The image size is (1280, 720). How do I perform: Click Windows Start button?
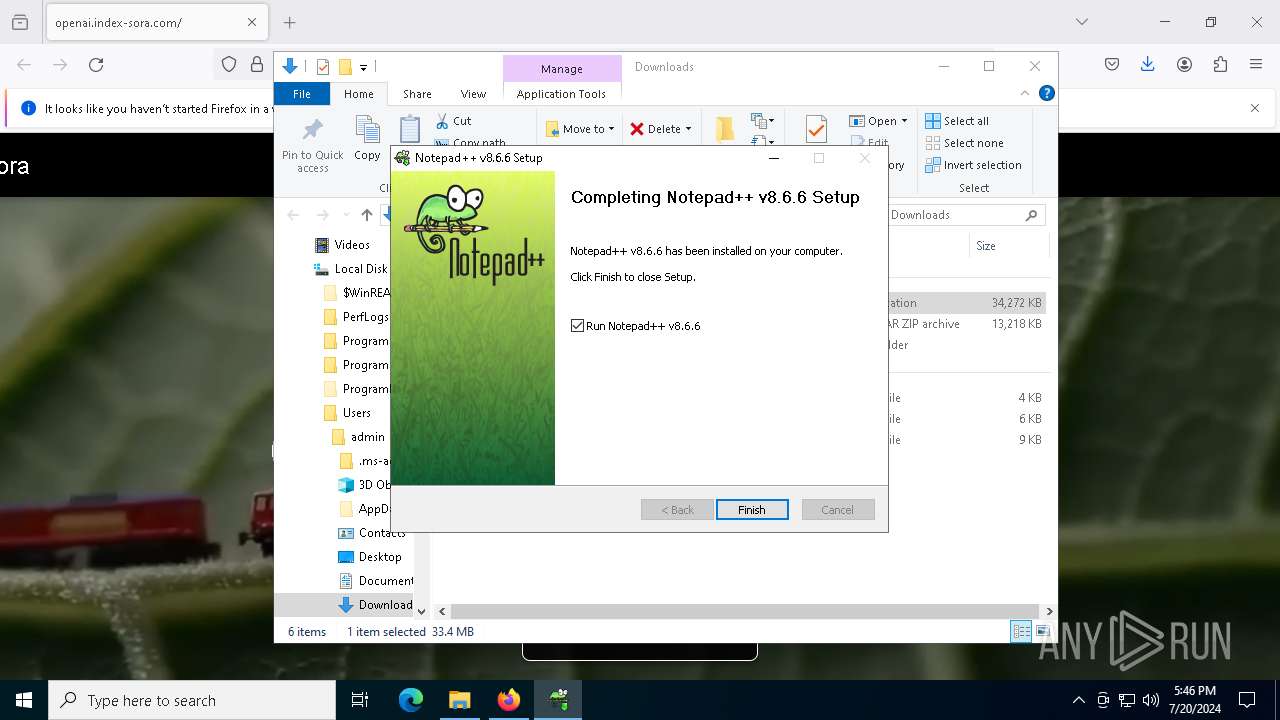(24, 700)
